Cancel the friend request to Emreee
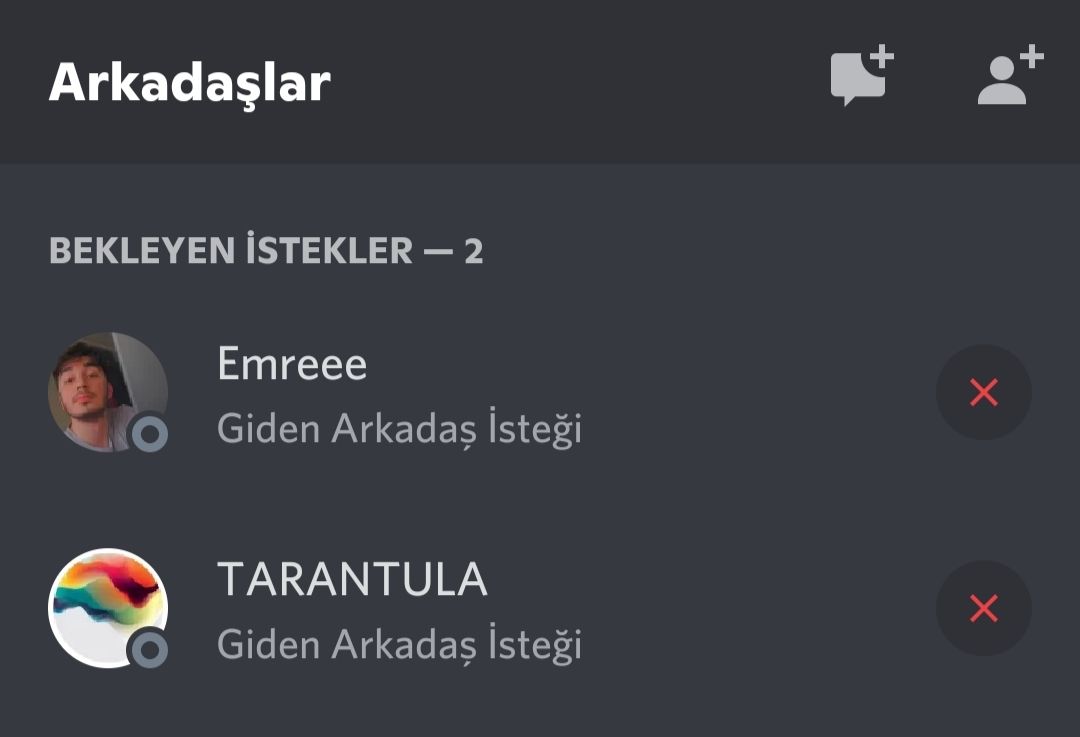 tap(984, 392)
